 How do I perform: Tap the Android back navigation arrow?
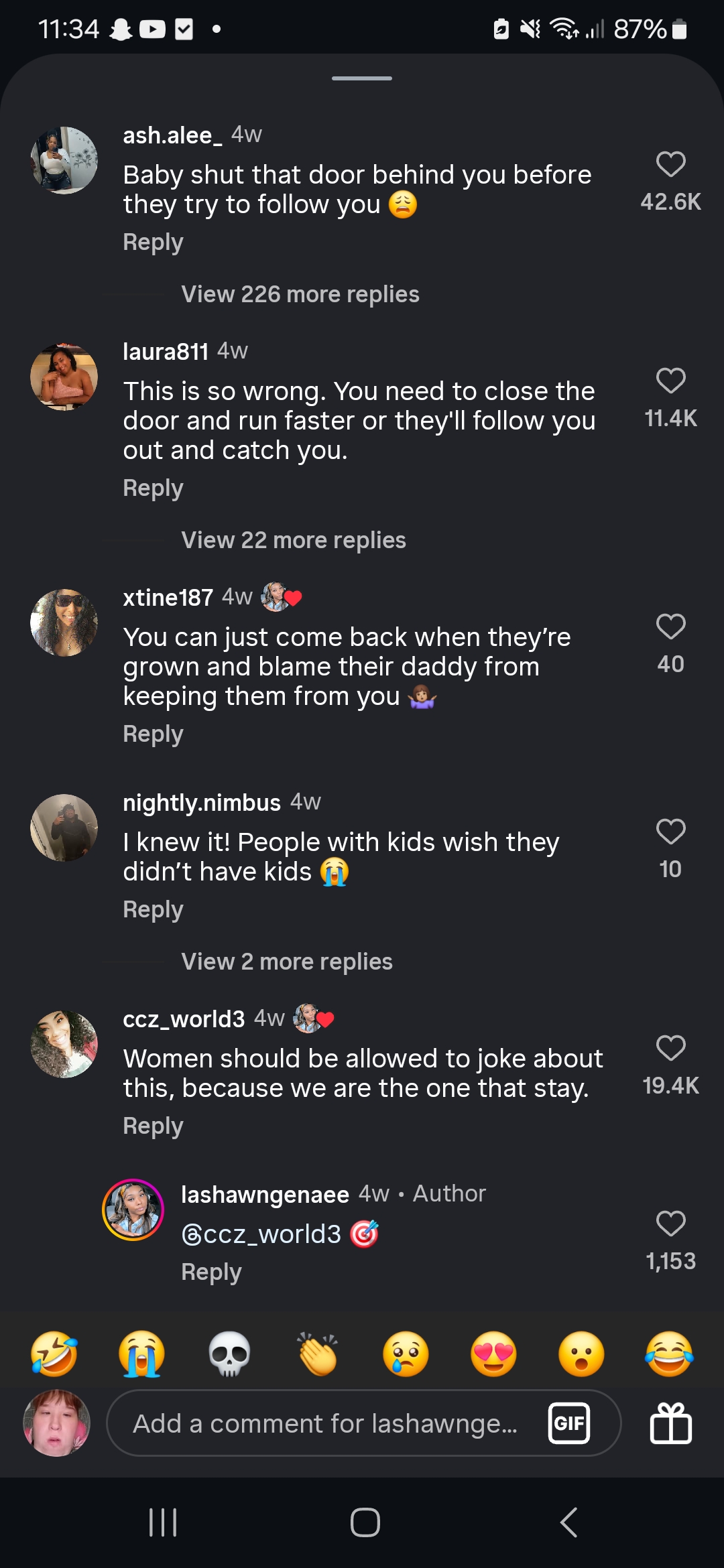568,1522
